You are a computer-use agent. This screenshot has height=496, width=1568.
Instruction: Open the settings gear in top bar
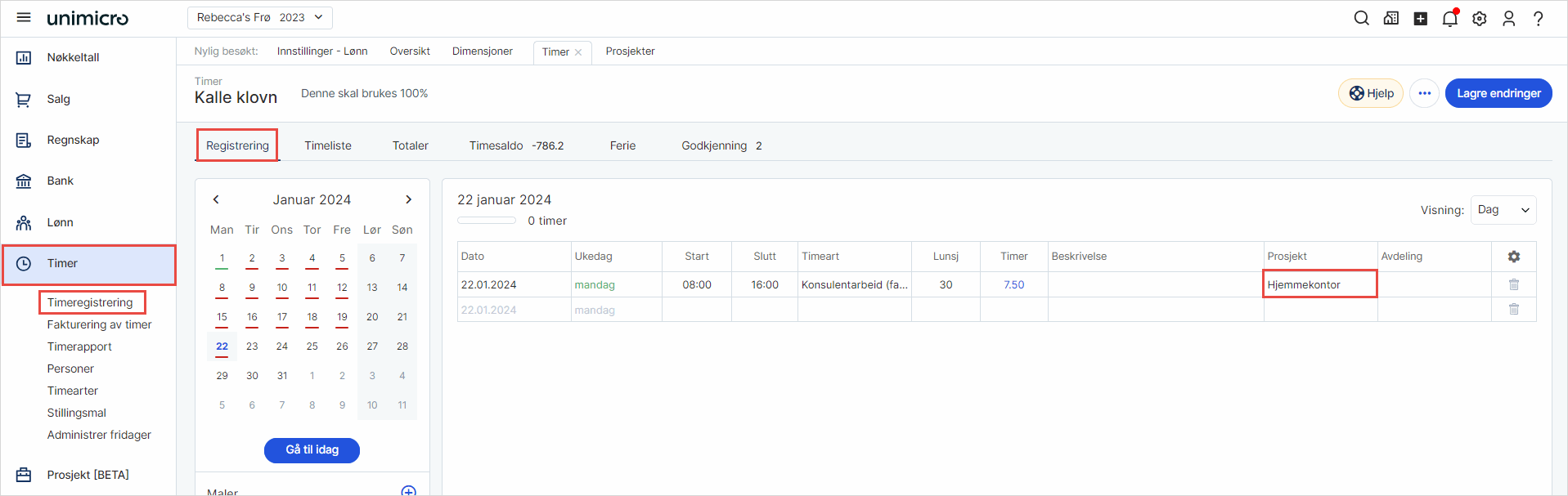(1479, 19)
